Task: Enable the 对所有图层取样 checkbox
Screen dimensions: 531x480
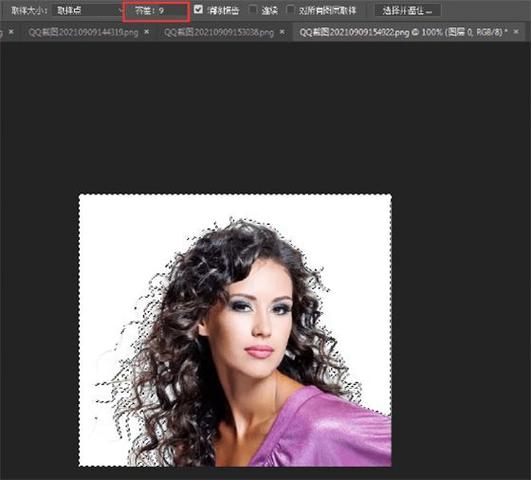Action: (x=291, y=10)
